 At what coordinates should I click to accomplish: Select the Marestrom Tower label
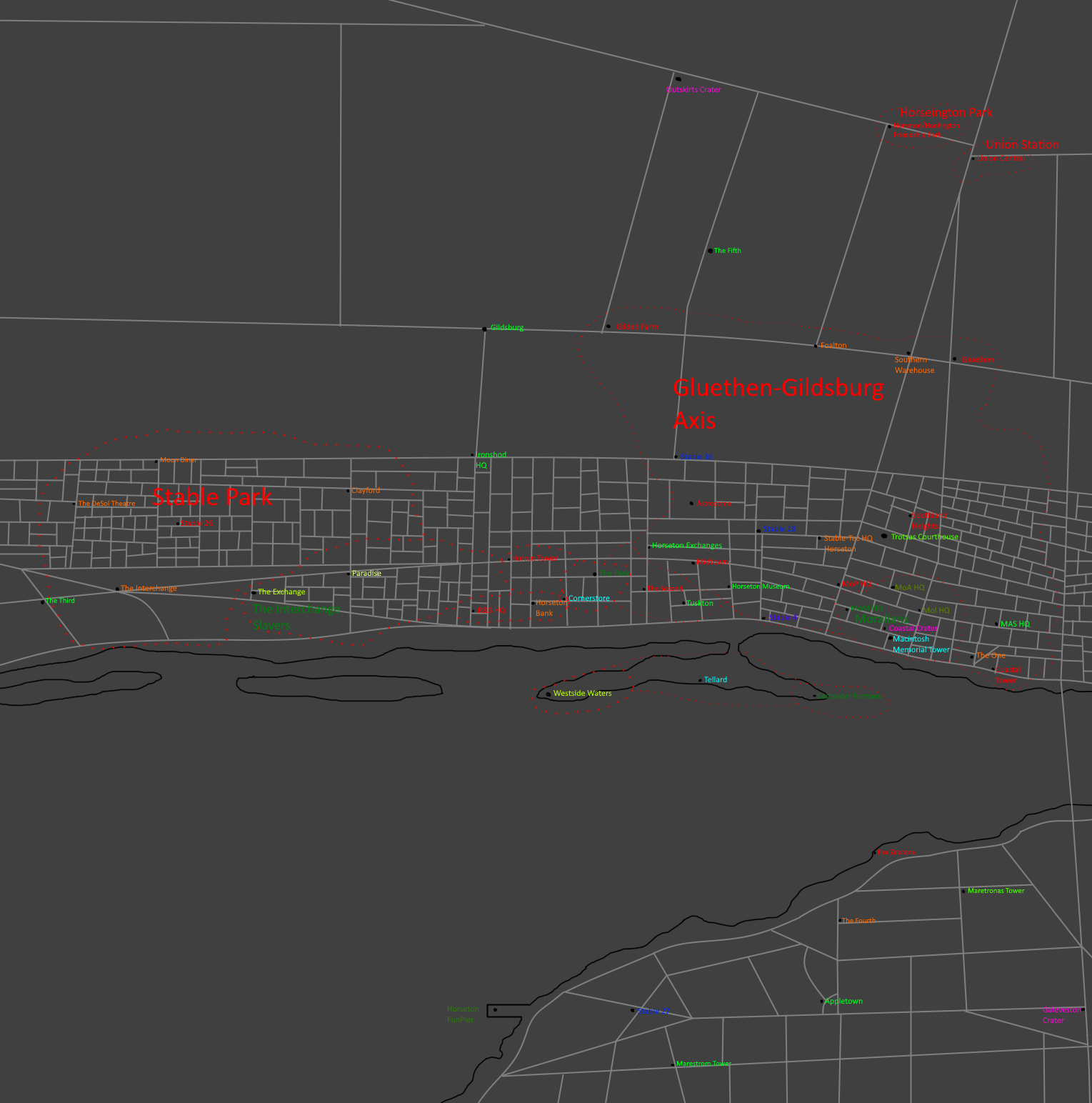pos(703,1064)
